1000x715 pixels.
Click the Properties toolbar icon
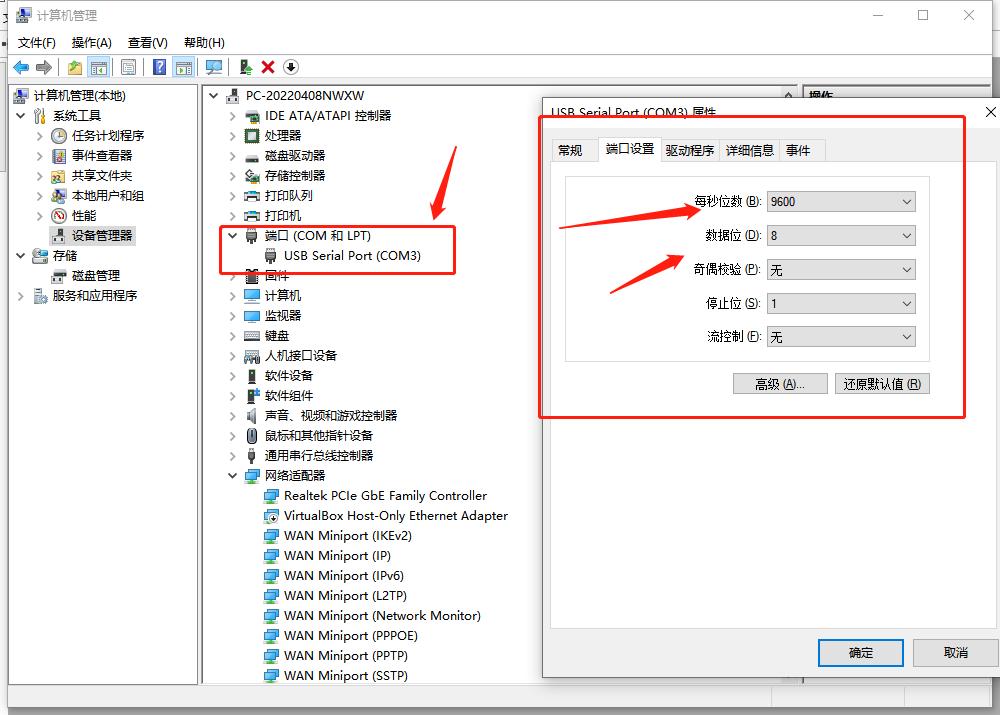point(129,66)
